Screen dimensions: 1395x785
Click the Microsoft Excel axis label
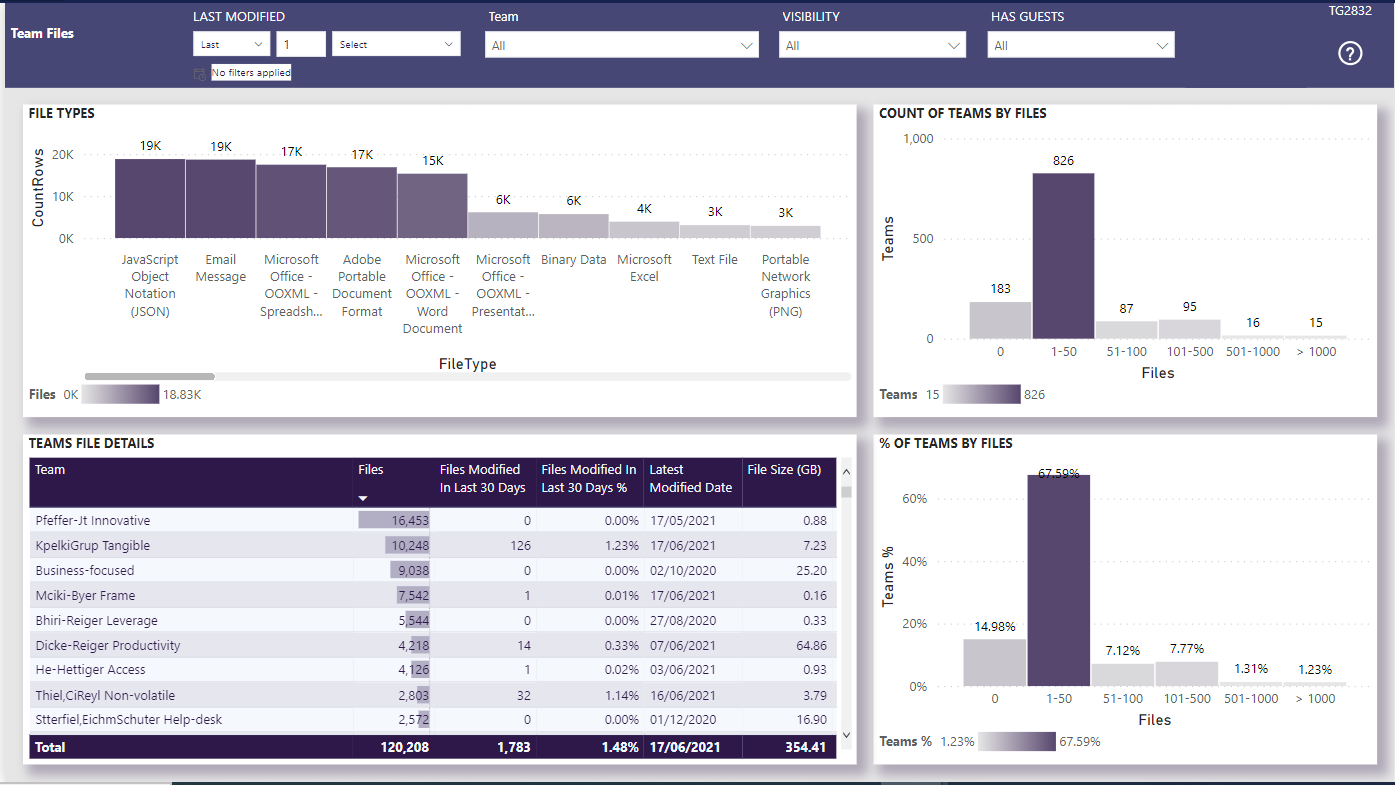tap(644, 268)
